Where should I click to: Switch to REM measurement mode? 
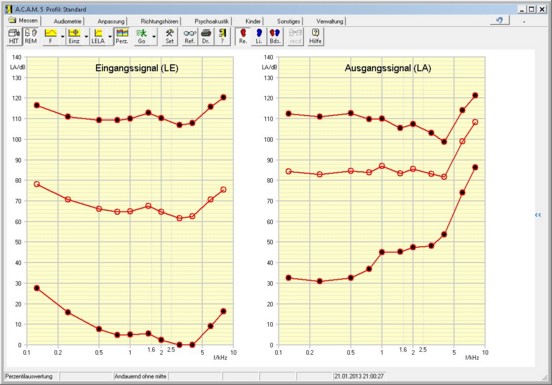click(31, 37)
